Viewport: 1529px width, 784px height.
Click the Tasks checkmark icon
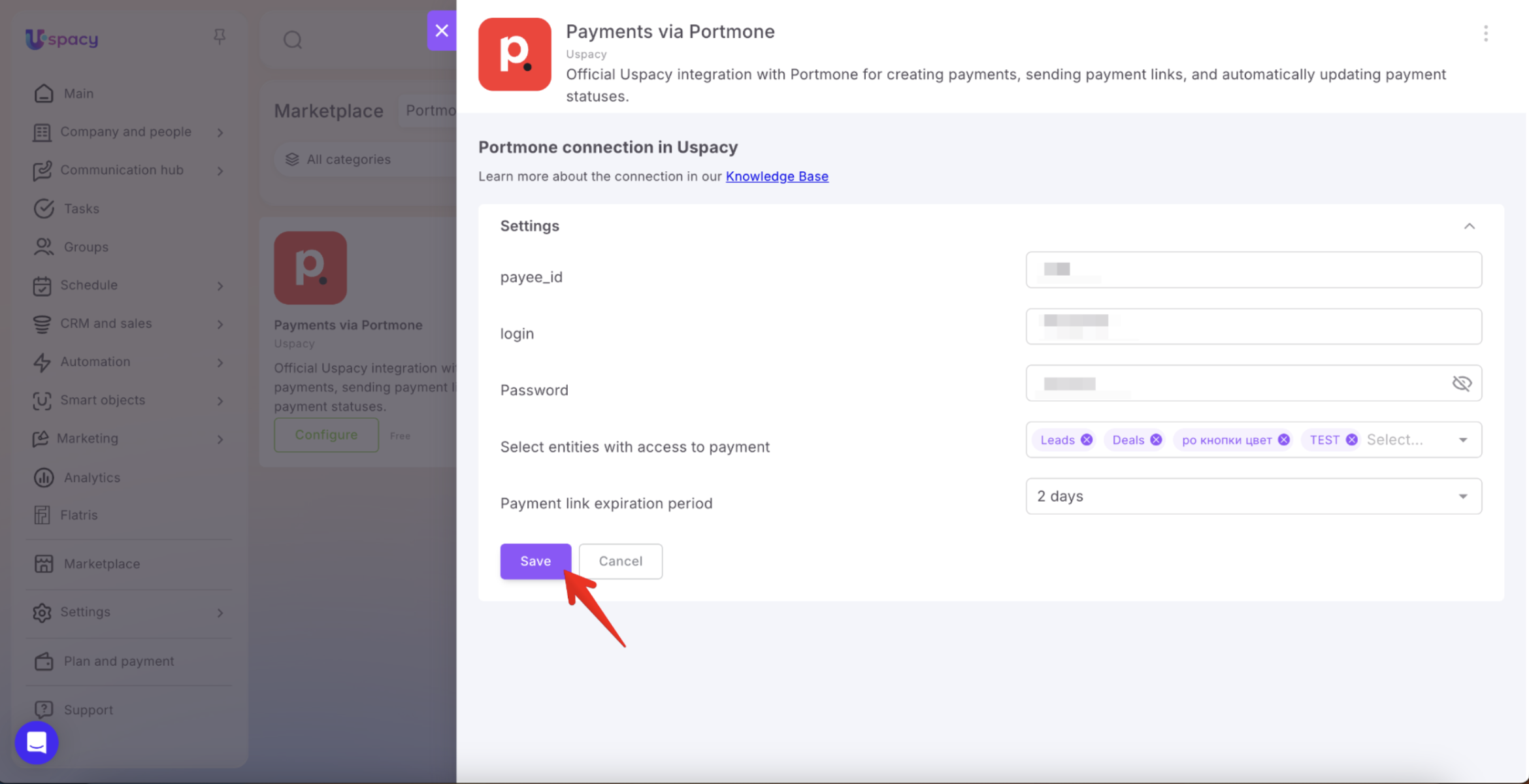point(44,208)
